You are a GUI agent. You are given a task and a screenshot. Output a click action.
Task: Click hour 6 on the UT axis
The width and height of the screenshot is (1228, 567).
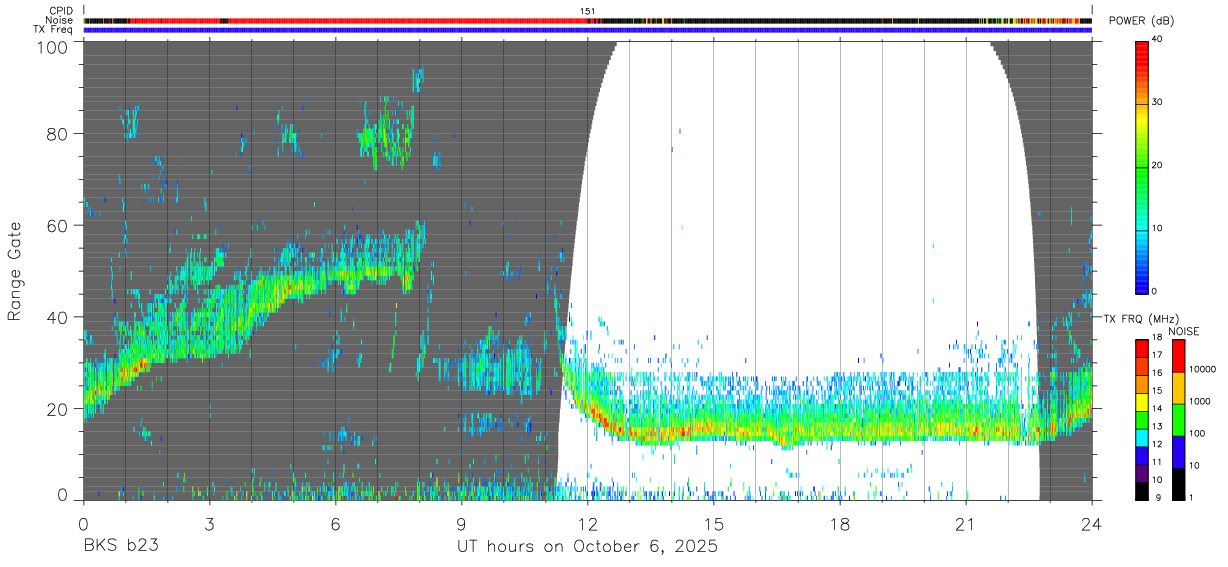pyautogui.click(x=335, y=524)
